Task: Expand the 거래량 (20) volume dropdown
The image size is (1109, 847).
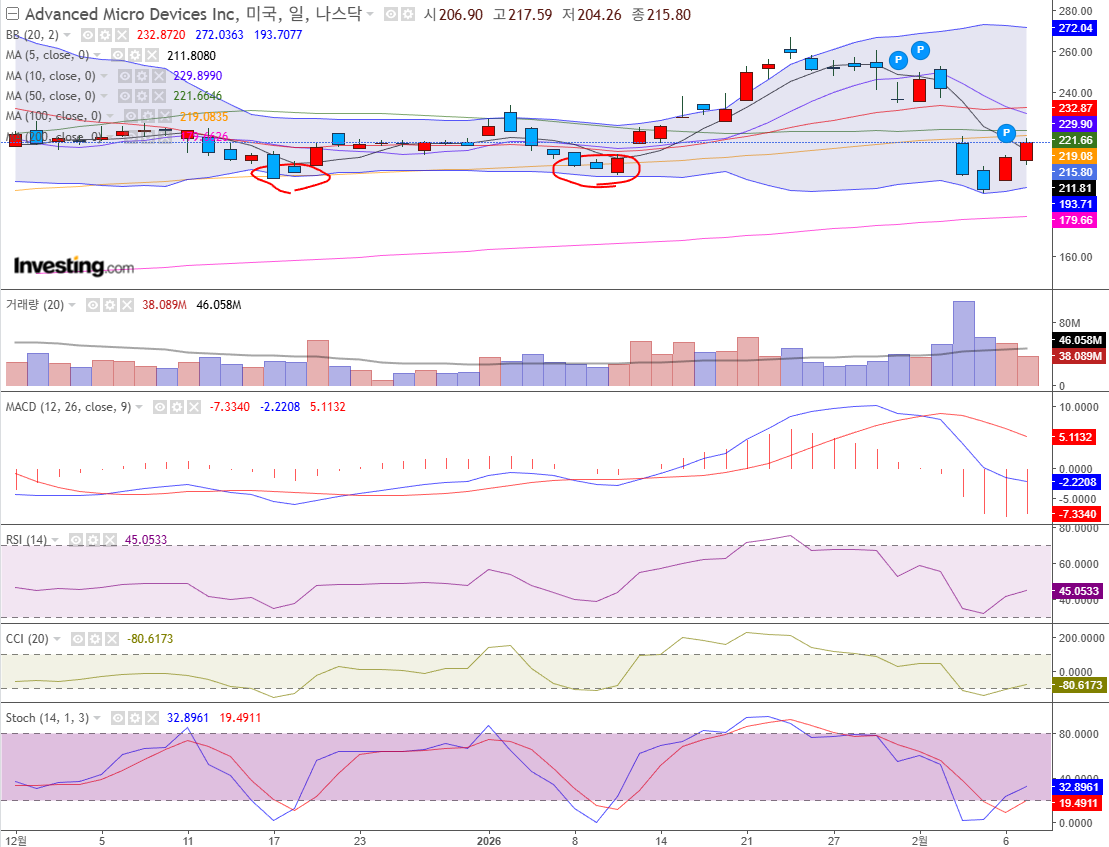Action: 72,305
